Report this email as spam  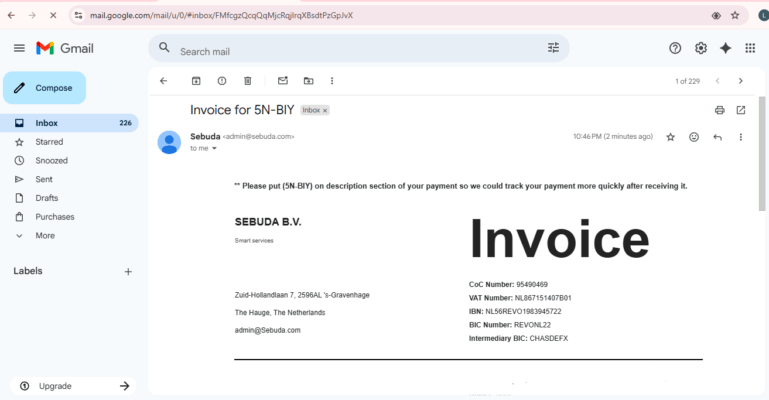pyautogui.click(x=222, y=81)
